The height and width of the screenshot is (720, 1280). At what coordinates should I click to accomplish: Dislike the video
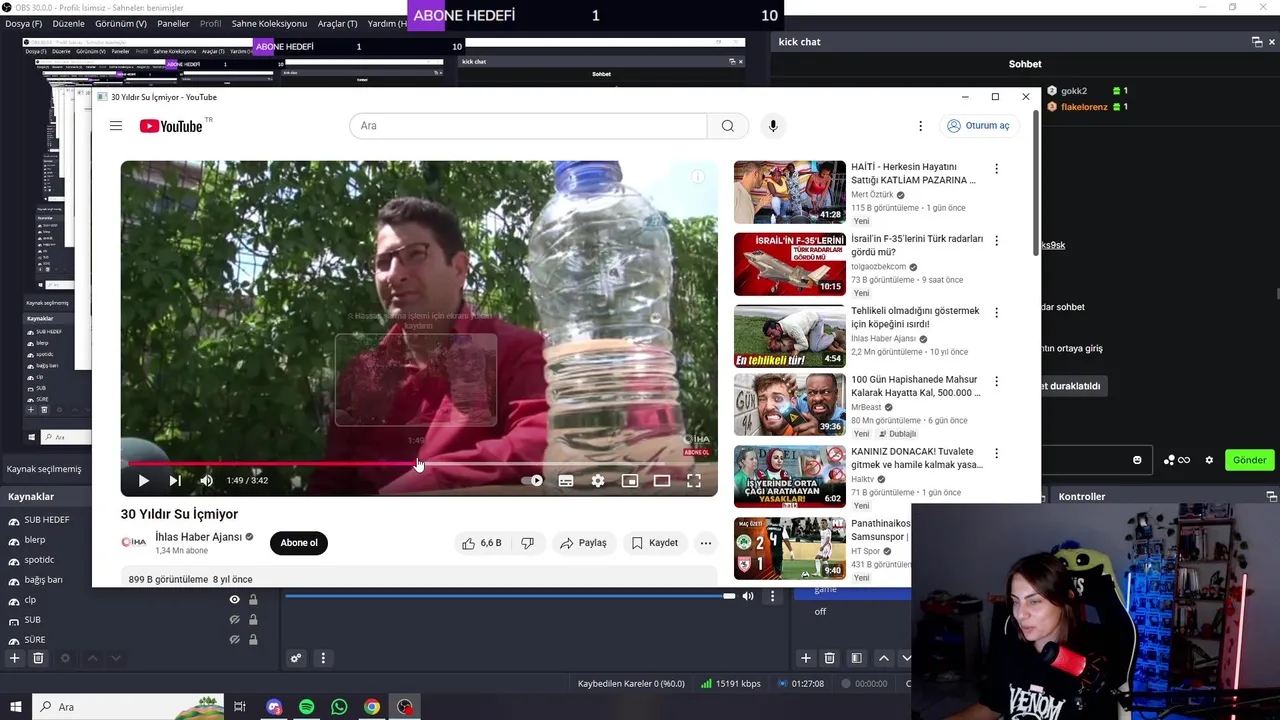click(x=527, y=543)
